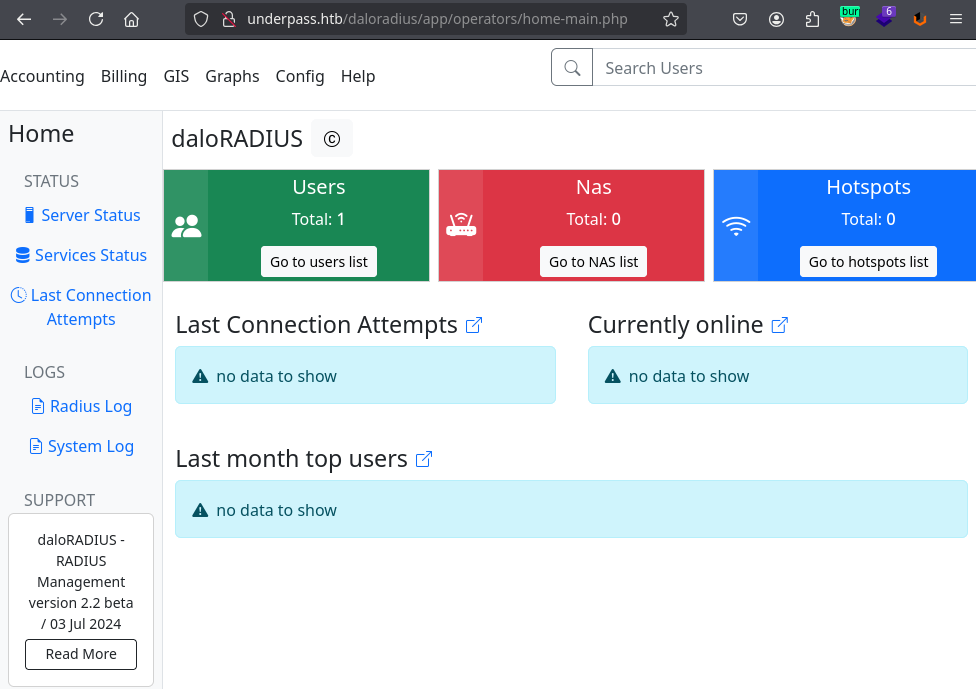This screenshot has height=689, width=976.
Task: Click Users Total: 1 text
Action: [x=318, y=219]
